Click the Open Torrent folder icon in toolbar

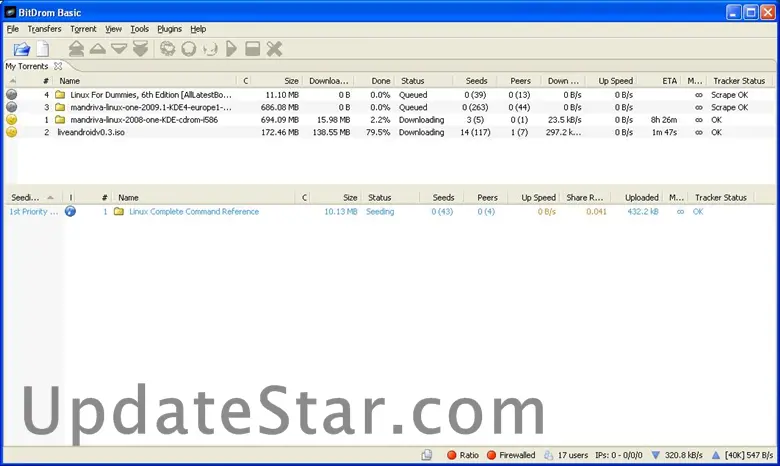21,49
